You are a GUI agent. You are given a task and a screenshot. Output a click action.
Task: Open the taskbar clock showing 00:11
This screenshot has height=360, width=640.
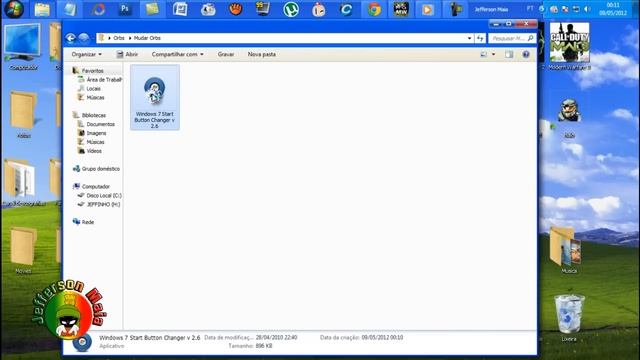(x=613, y=9)
